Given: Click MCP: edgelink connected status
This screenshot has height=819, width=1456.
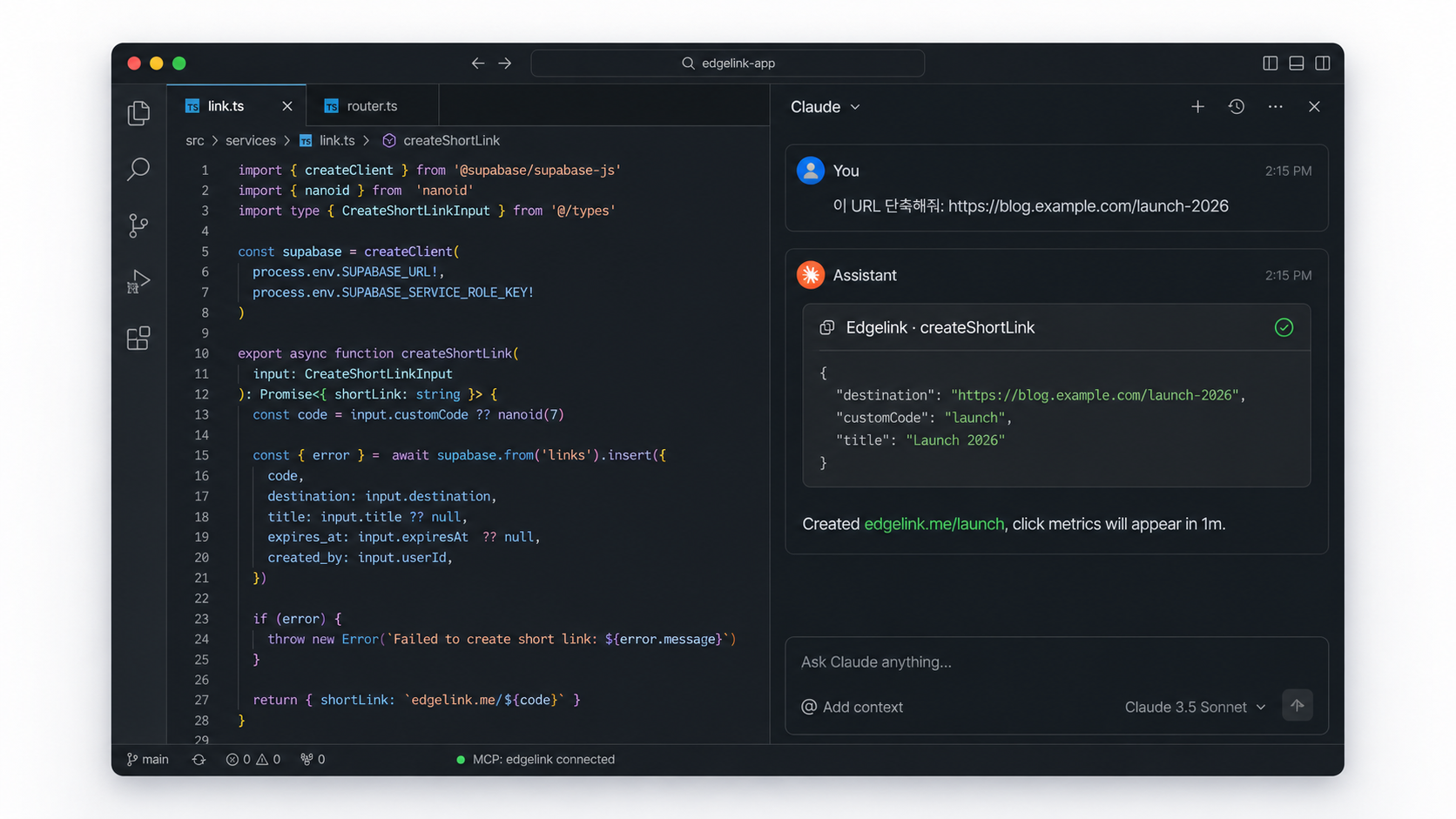Looking at the screenshot, I should click(536, 759).
